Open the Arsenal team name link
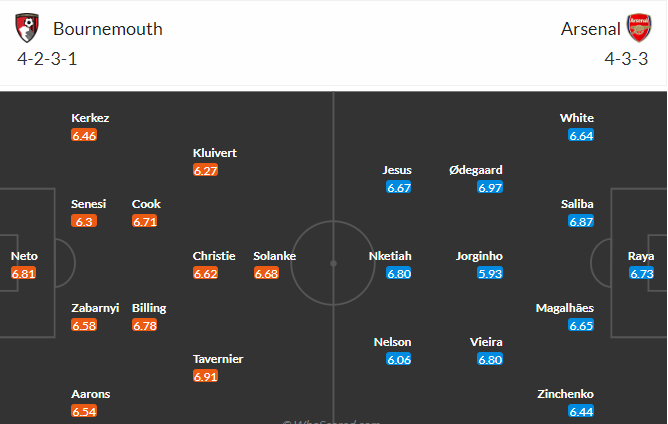 pos(590,29)
